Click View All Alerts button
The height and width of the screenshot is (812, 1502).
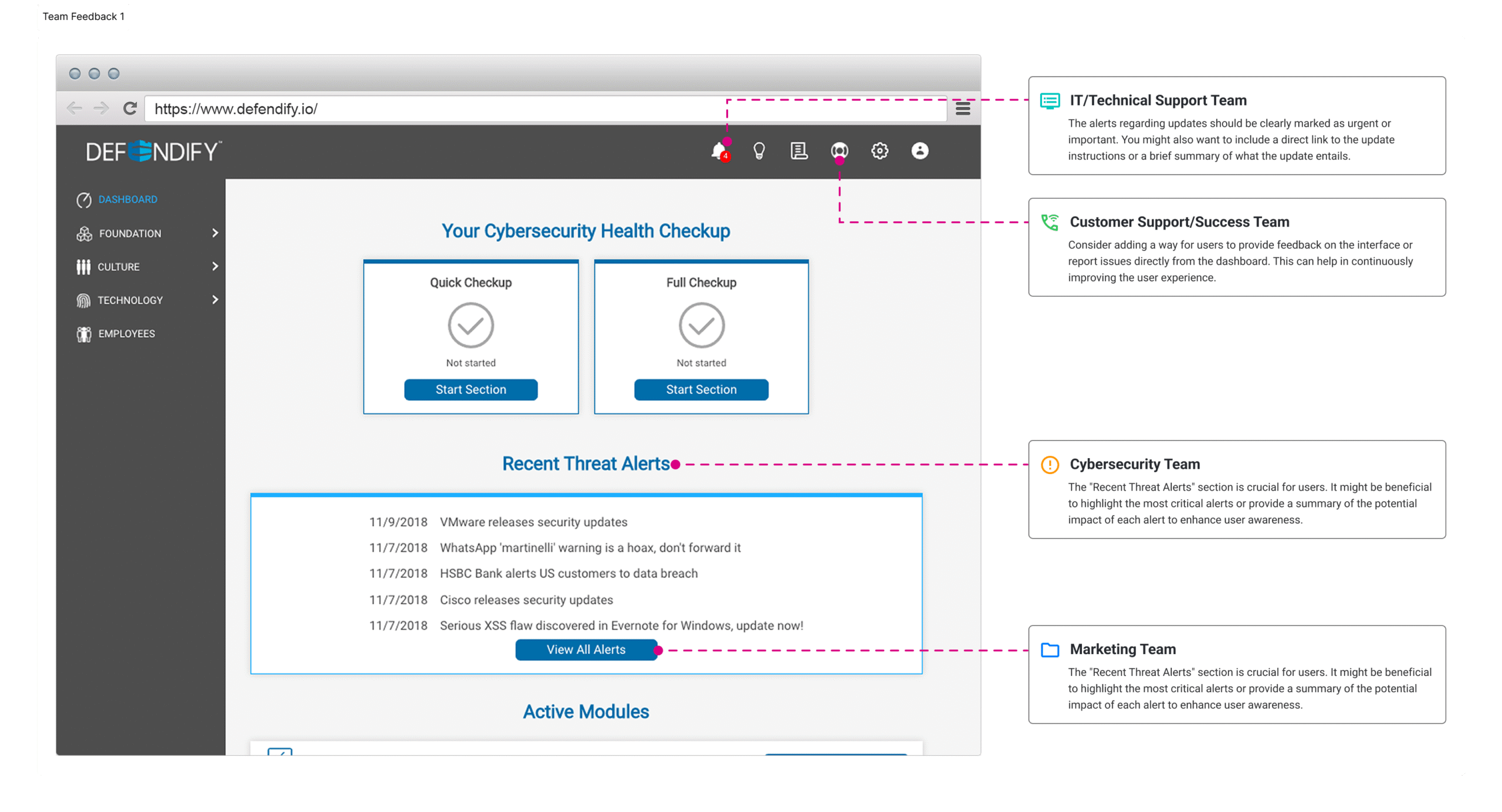586,649
